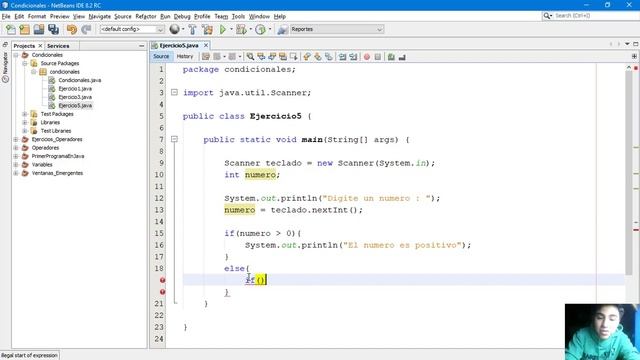The image size is (640, 360).
Task: Select the Projects tab
Action: click(x=24, y=46)
